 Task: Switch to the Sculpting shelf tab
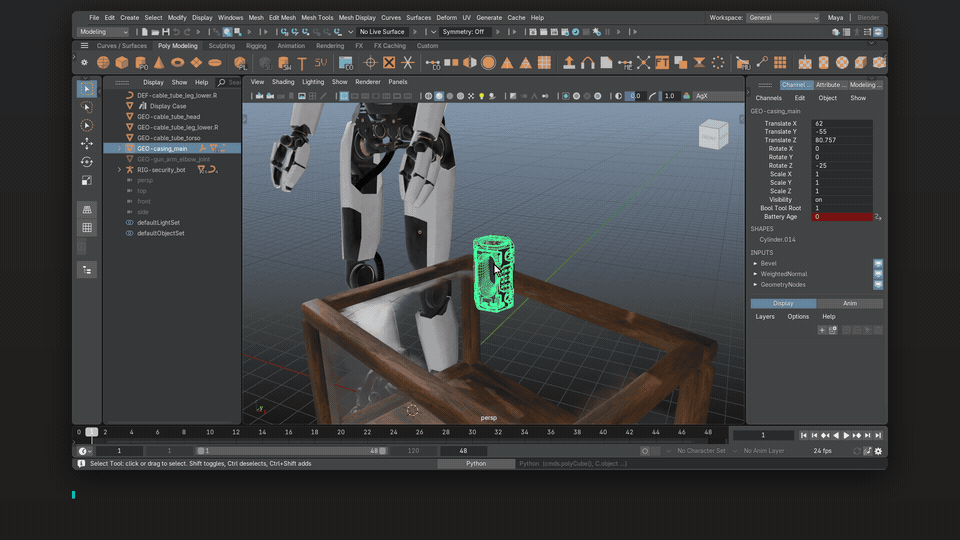(222, 46)
